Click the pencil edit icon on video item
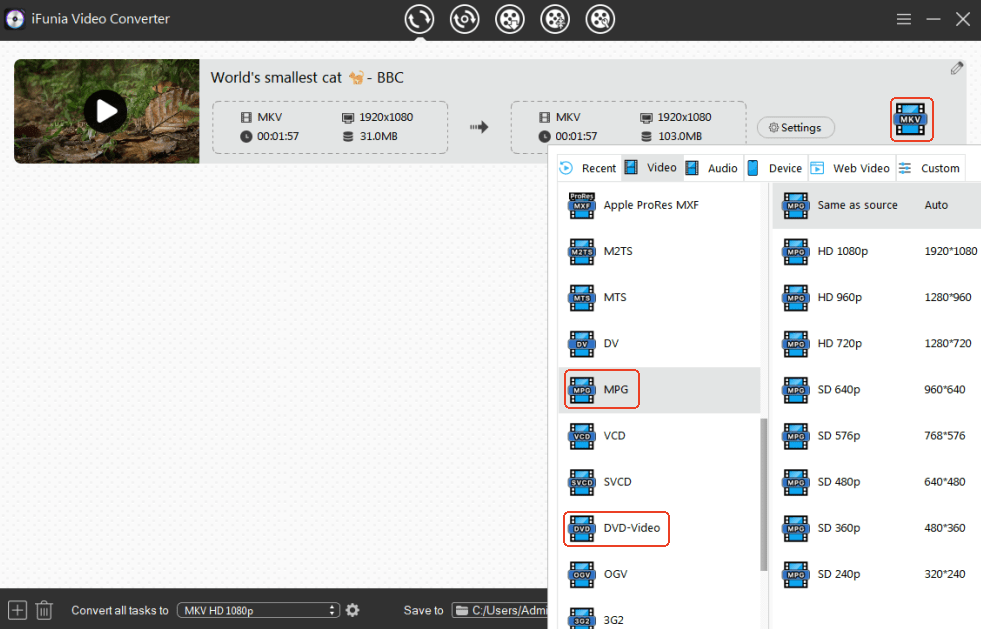The width and height of the screenshot is (981, 629). (957, 68)
